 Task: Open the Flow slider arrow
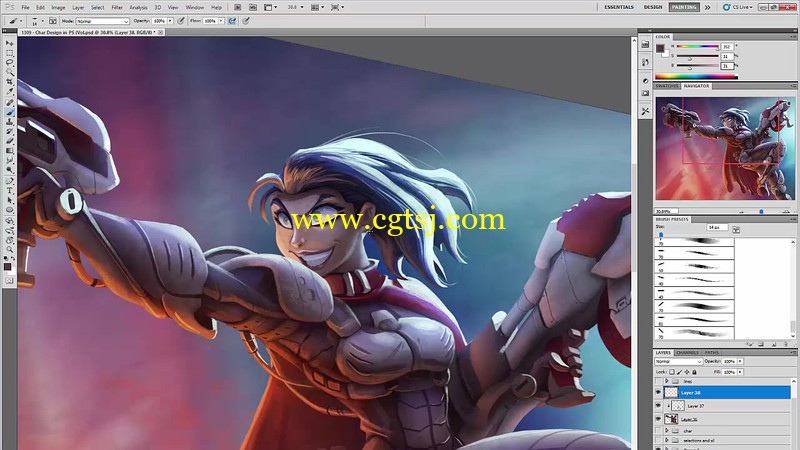click(x=221, y=21)
